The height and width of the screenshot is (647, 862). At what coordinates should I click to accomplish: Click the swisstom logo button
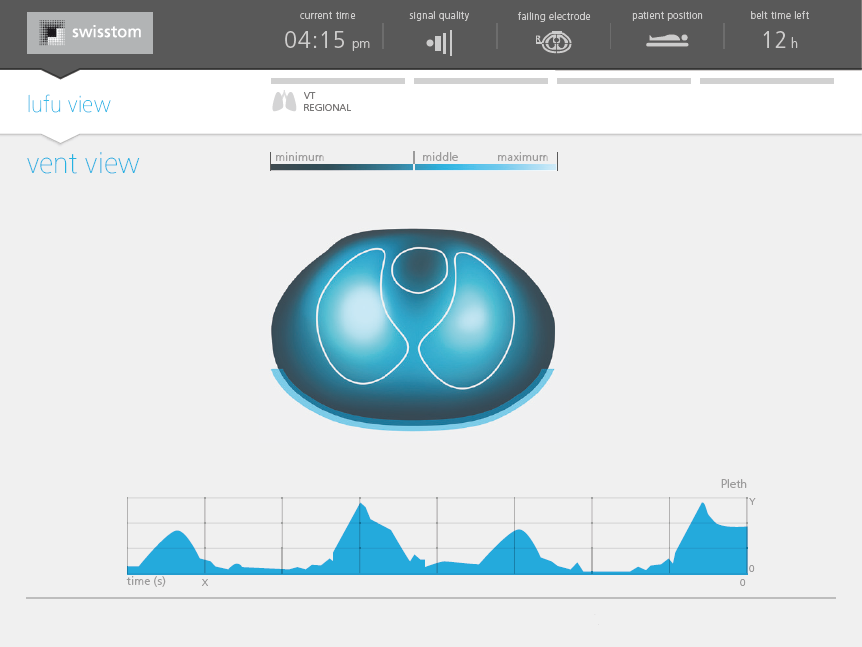[90, 34]
